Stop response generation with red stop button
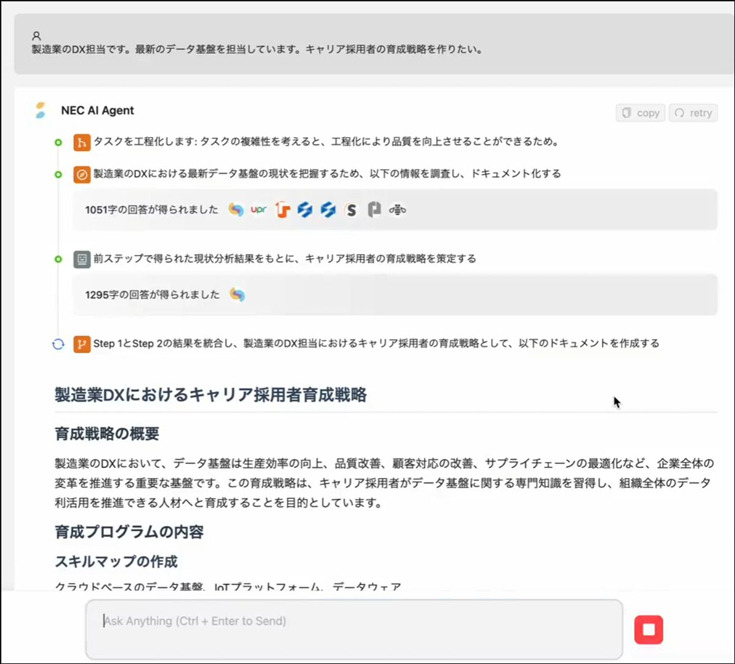The image size is (735, 664). pos(648,630)
